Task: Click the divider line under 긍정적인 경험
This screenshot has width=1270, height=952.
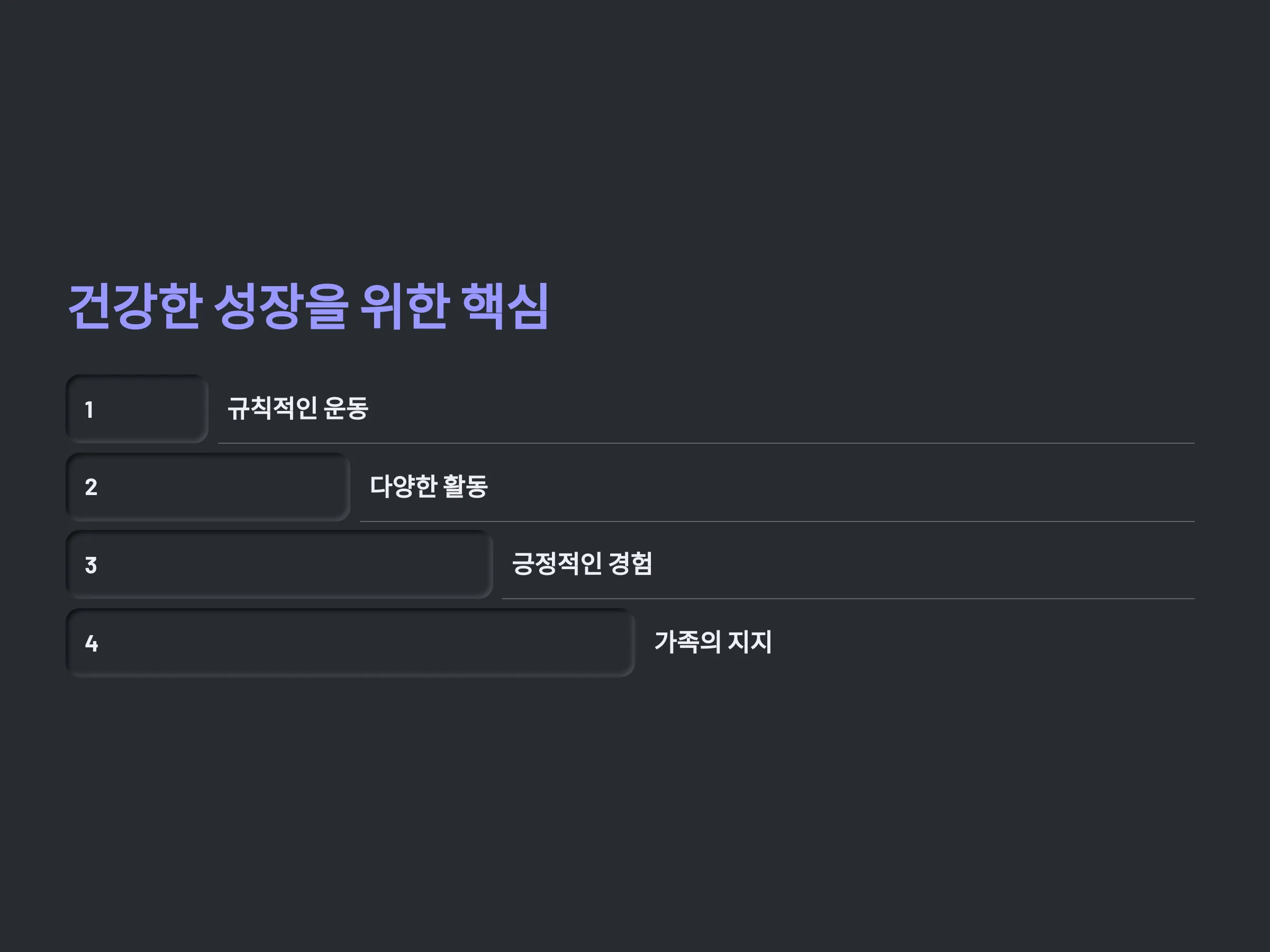Action: (849, 599)
